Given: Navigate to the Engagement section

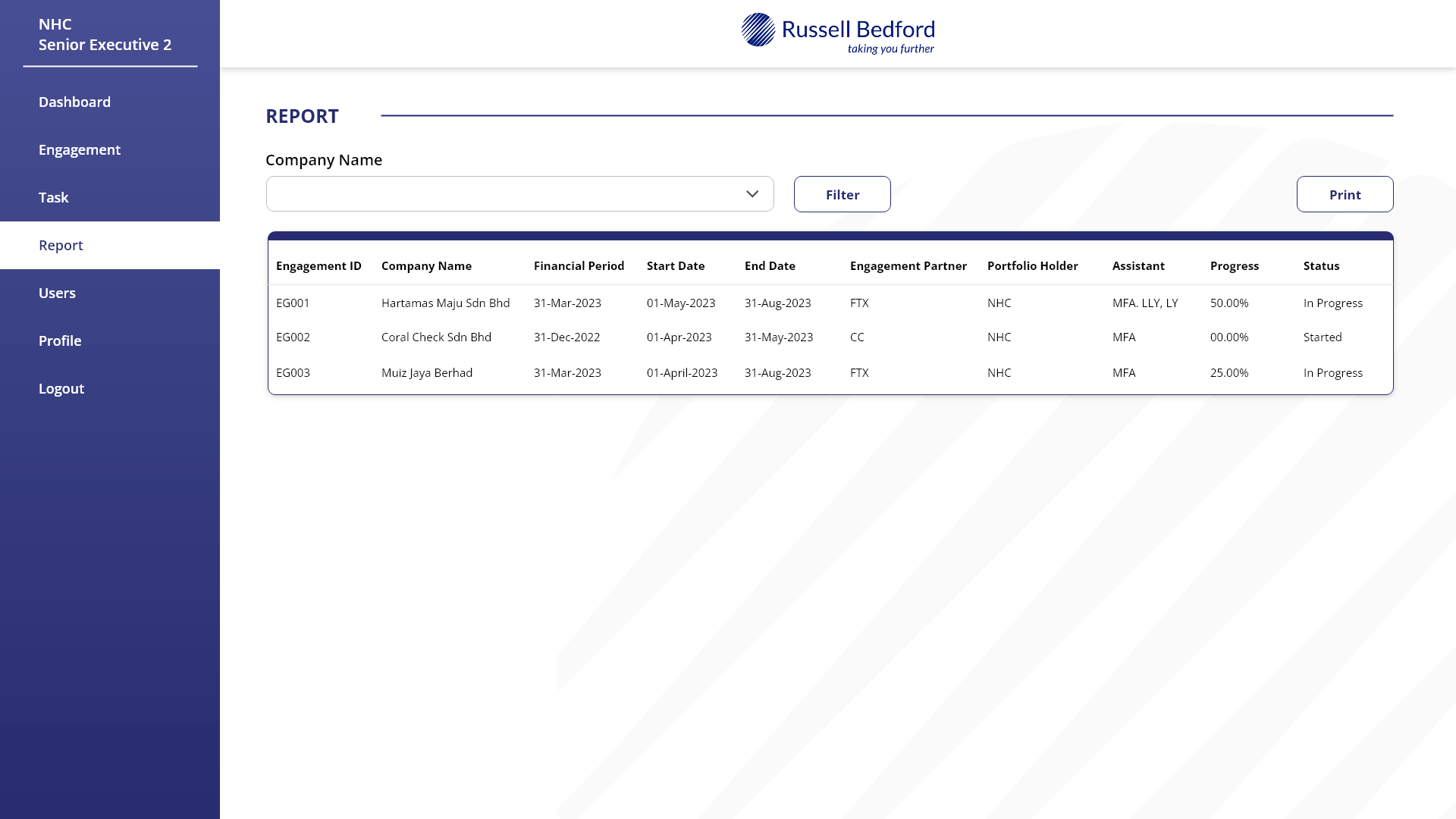Looking at the screenshot, I should click(x=80, y=149).
